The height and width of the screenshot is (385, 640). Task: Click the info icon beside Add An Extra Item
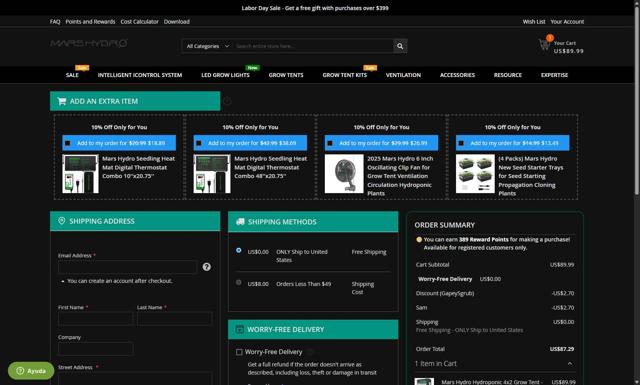click(227, 101)
